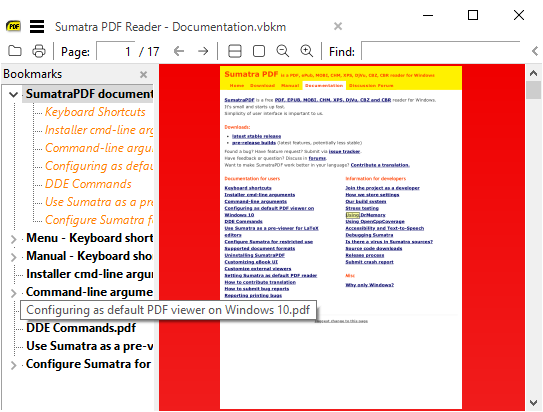Open the latest stable release link
The width and height of the screenshot is (543, 412).
(x=256, y=136)
